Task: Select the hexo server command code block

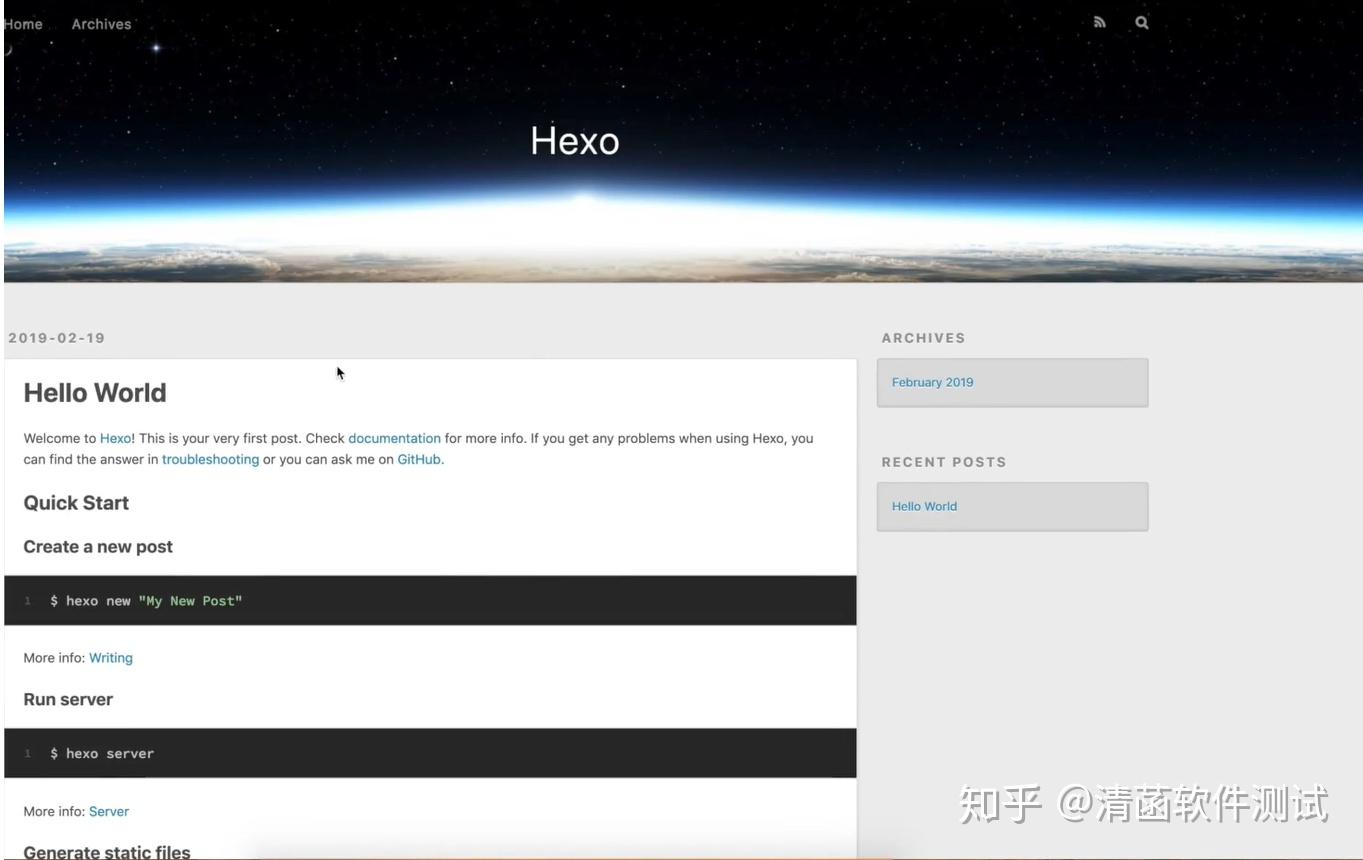Action: [x=100, y=753]
